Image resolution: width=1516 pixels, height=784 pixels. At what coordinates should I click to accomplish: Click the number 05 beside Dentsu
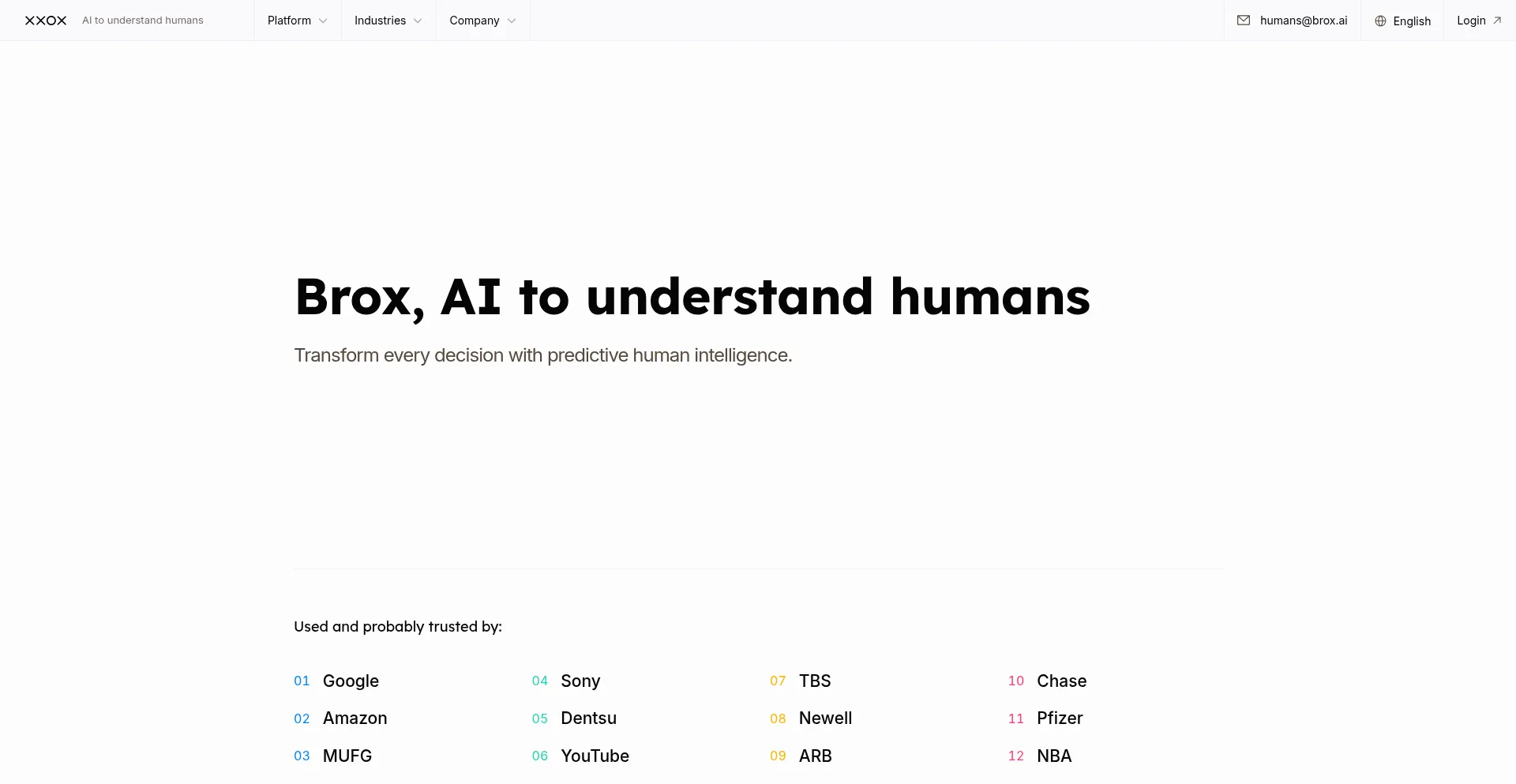click(540, 718)
